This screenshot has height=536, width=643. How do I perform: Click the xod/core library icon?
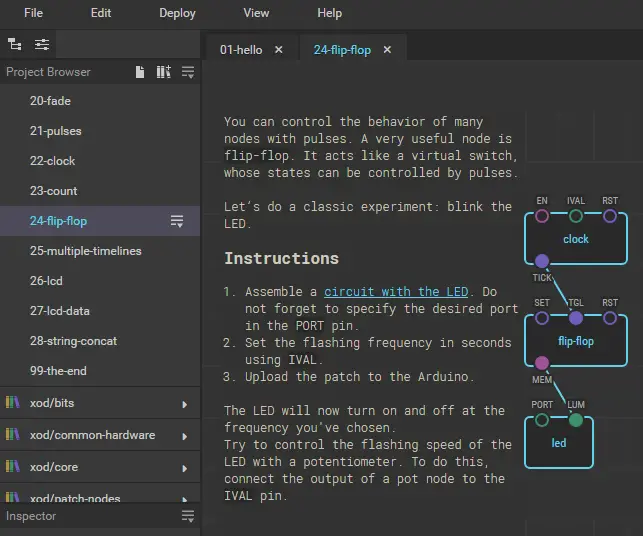(12, 466)
